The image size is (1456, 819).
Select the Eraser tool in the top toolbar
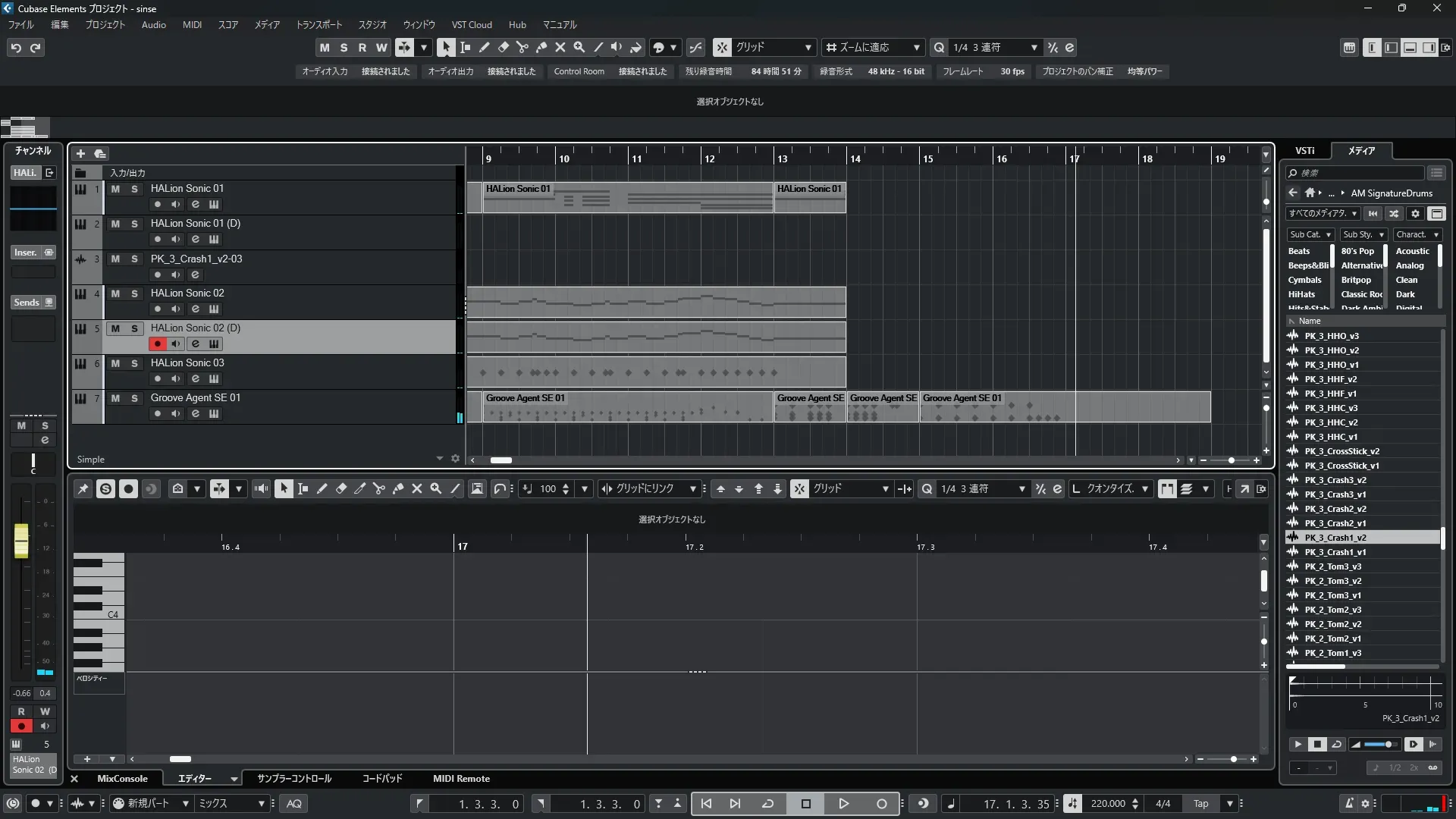(503, 47)
